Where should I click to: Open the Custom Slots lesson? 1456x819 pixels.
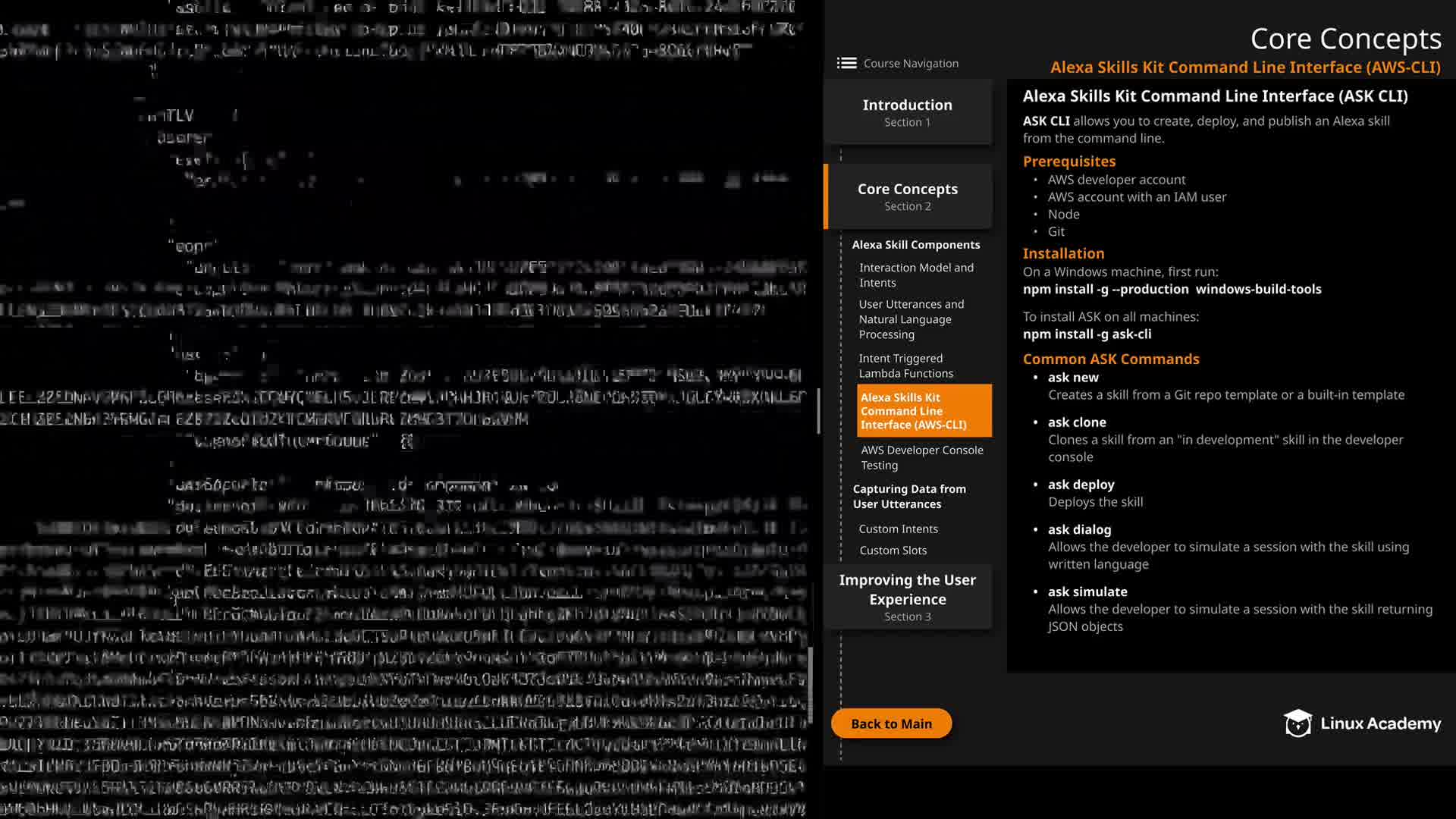893,551
